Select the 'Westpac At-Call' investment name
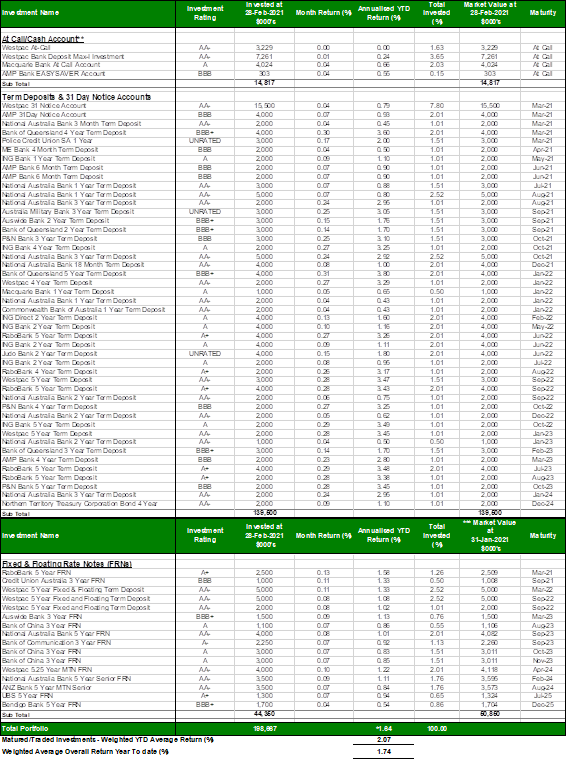The width and height of the screenshot is (567, 760). pyautogui.click(x=26, y=48)
